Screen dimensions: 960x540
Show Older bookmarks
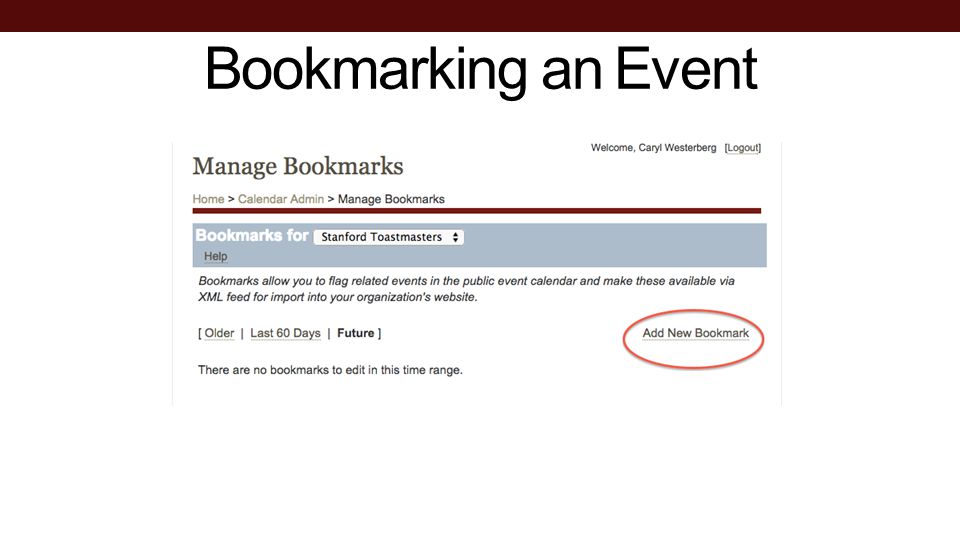(x=219, y=333)
